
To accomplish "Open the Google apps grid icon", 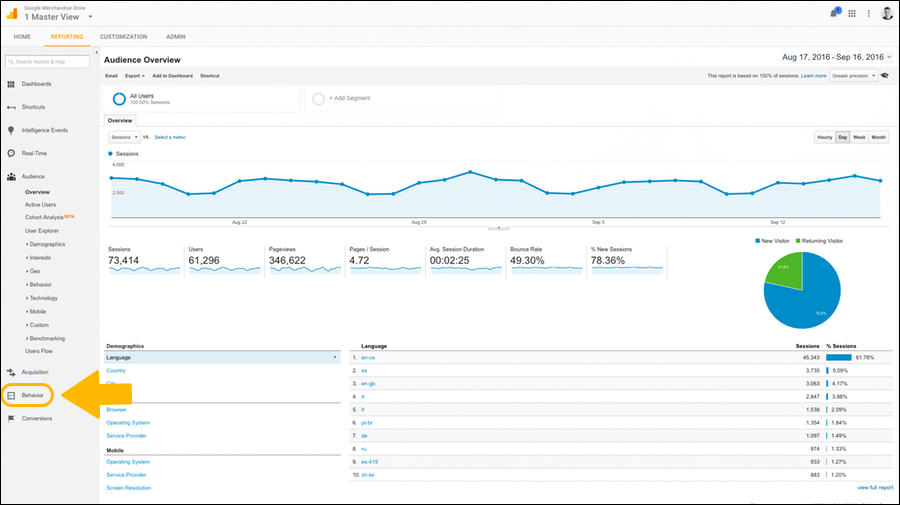I will pyautogui.click(x=852, y=13).
